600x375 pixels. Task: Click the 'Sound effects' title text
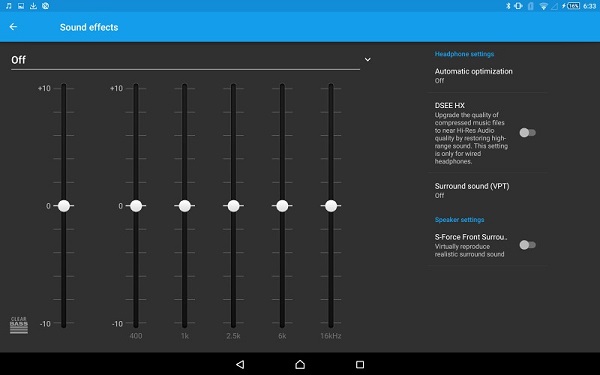click(x=89, y=27)
